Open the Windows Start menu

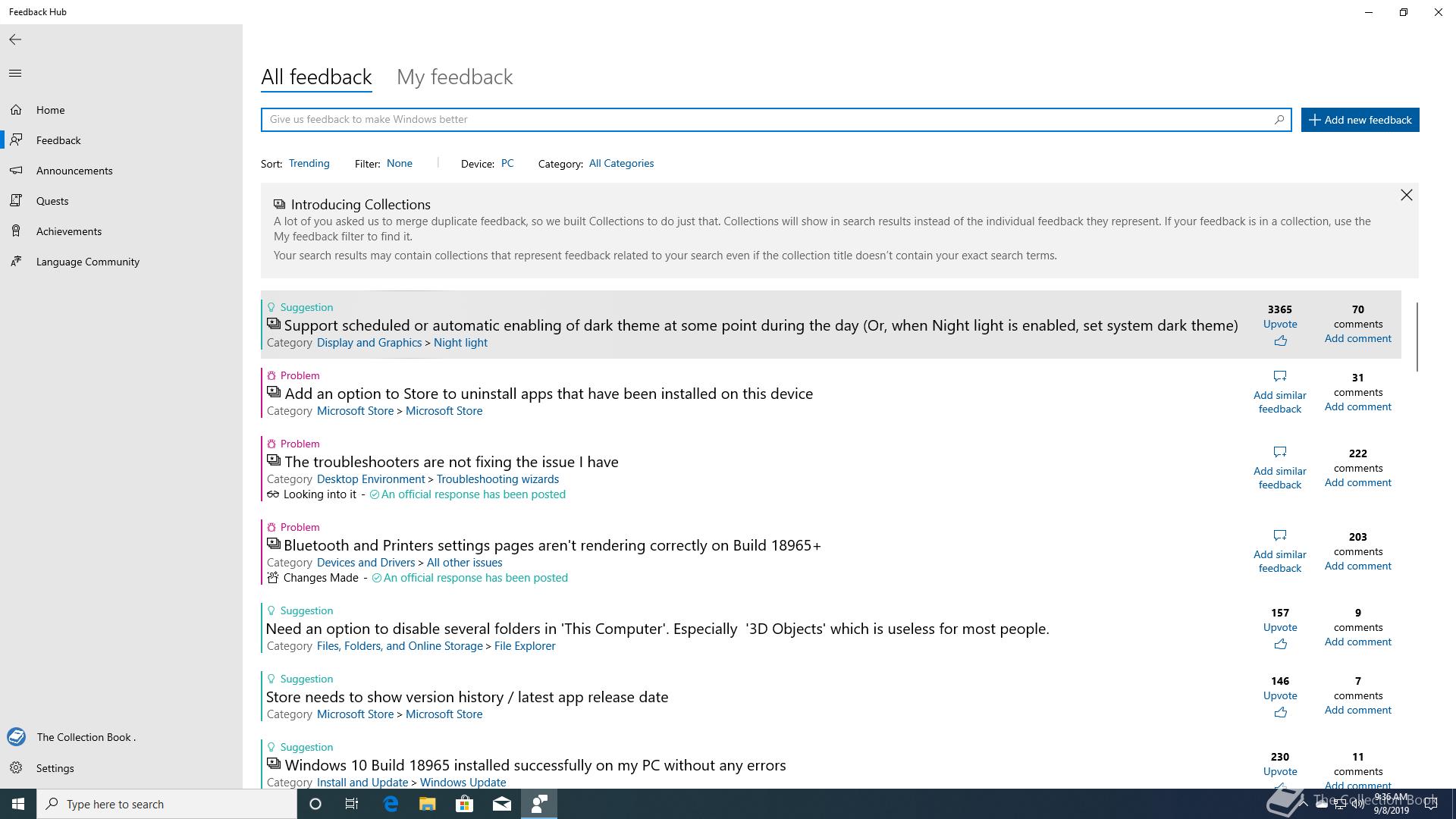tap(18, 804)
